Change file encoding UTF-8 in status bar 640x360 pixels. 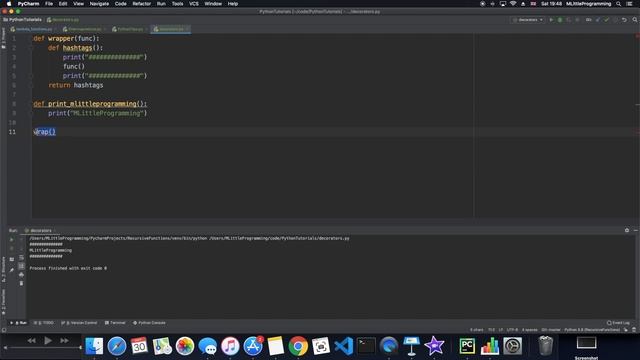click(x=512, y=330)
